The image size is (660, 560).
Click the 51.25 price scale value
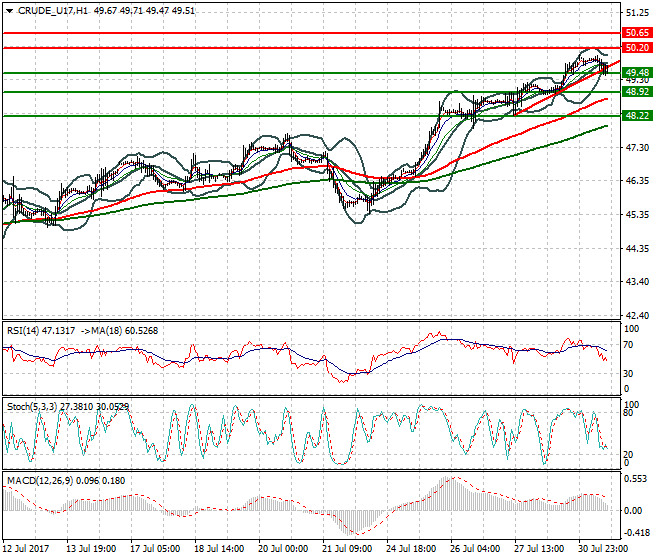637,13
